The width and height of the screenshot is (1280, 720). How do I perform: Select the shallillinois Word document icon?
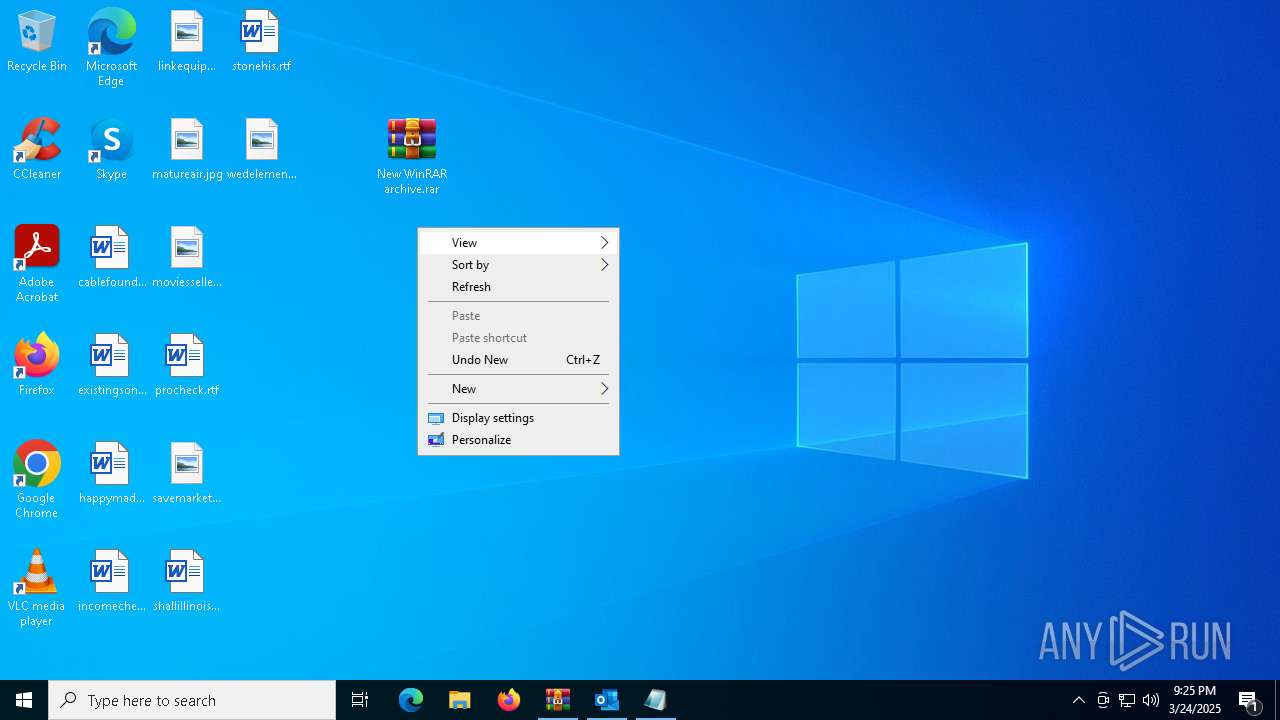click(x=187, y=582)
